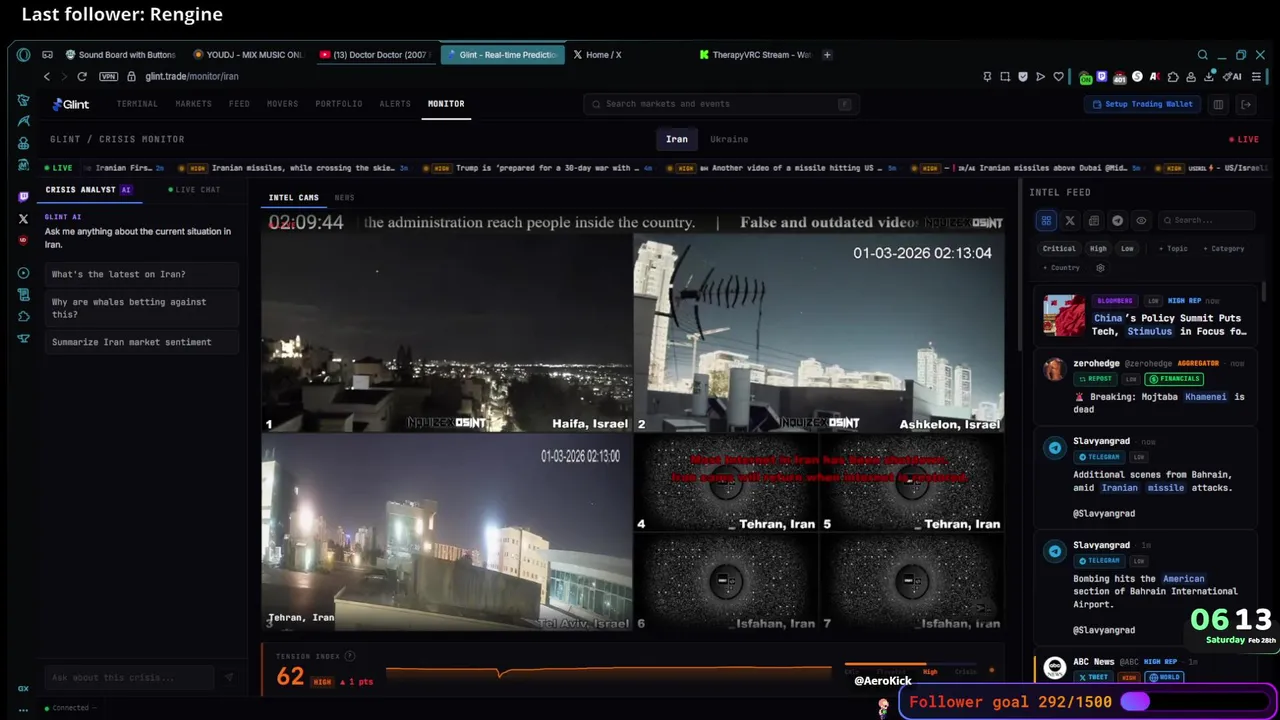This screenshot has width=1280, height=720.
Task: Click the heart bookmark icon in toolbar
Action: pyautogui.click(x=1058, y=76)
